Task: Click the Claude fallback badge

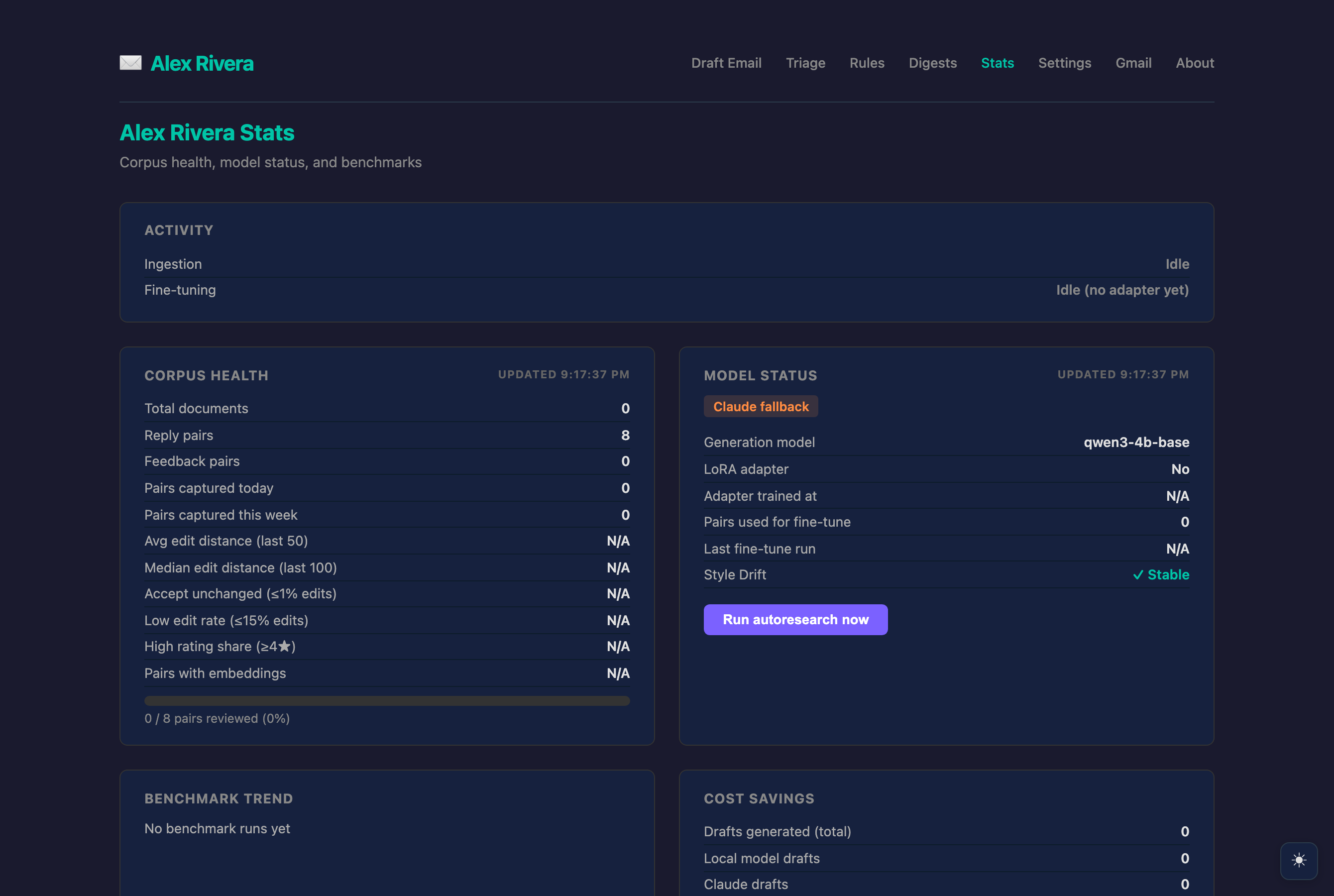Action: [761, 406]
